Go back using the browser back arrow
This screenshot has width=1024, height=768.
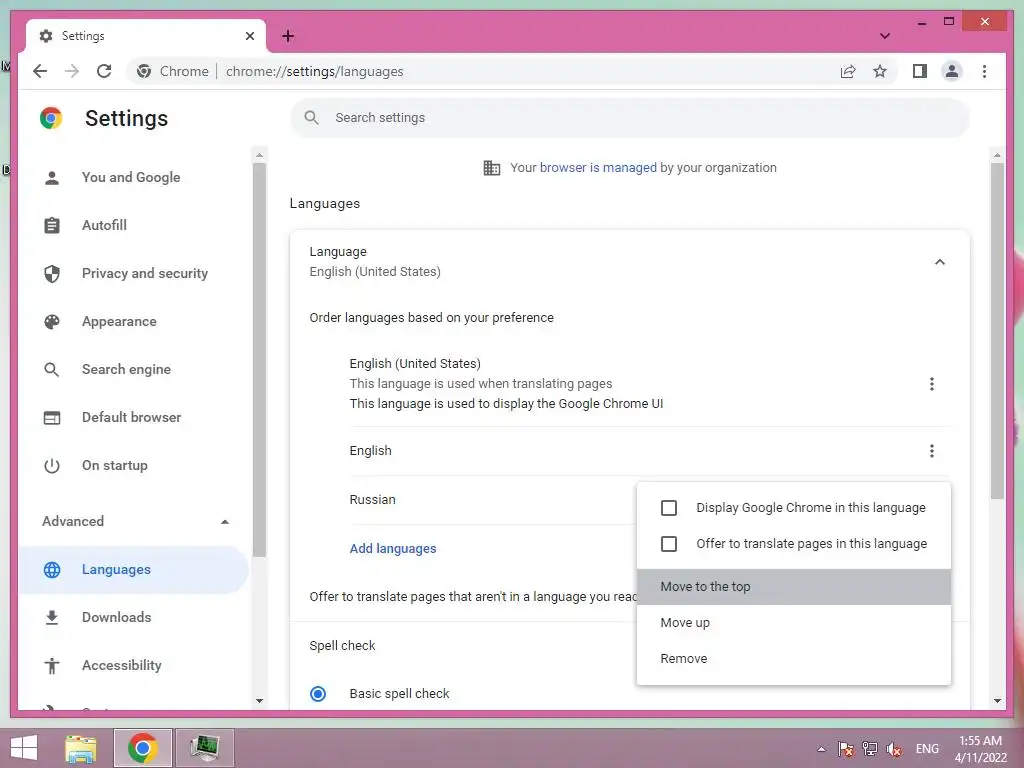[40, 71]
